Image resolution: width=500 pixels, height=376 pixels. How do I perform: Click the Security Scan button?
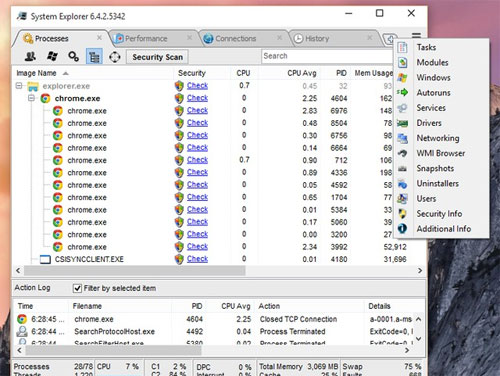[157, 57]
